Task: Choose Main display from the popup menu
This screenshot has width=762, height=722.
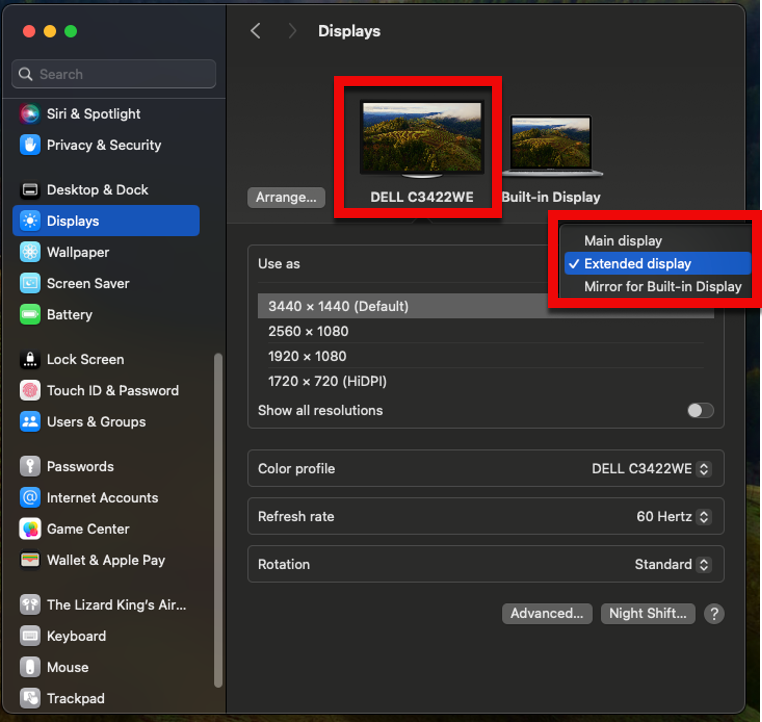Action: click(623, 240)
